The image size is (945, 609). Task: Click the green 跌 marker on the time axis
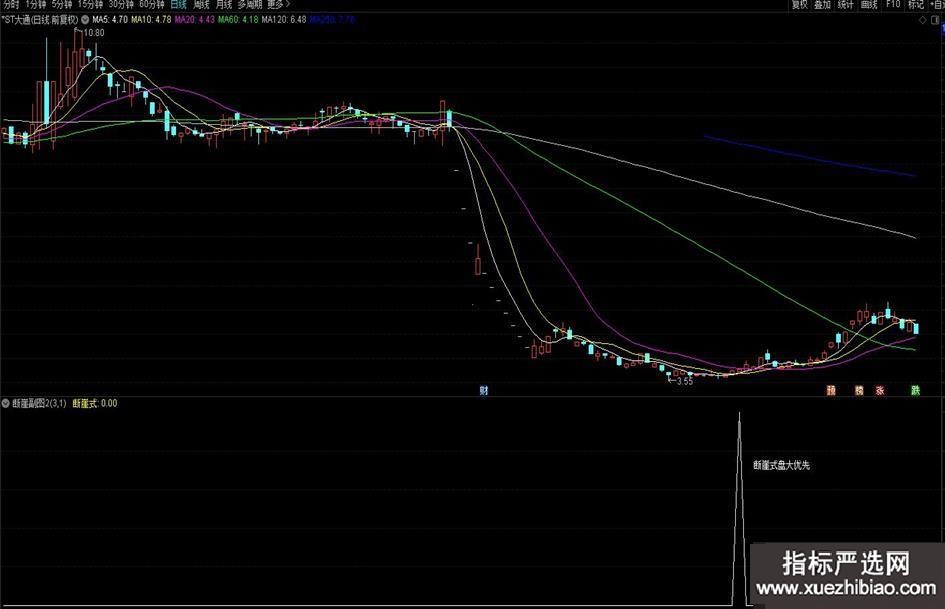tap(915, 390)
